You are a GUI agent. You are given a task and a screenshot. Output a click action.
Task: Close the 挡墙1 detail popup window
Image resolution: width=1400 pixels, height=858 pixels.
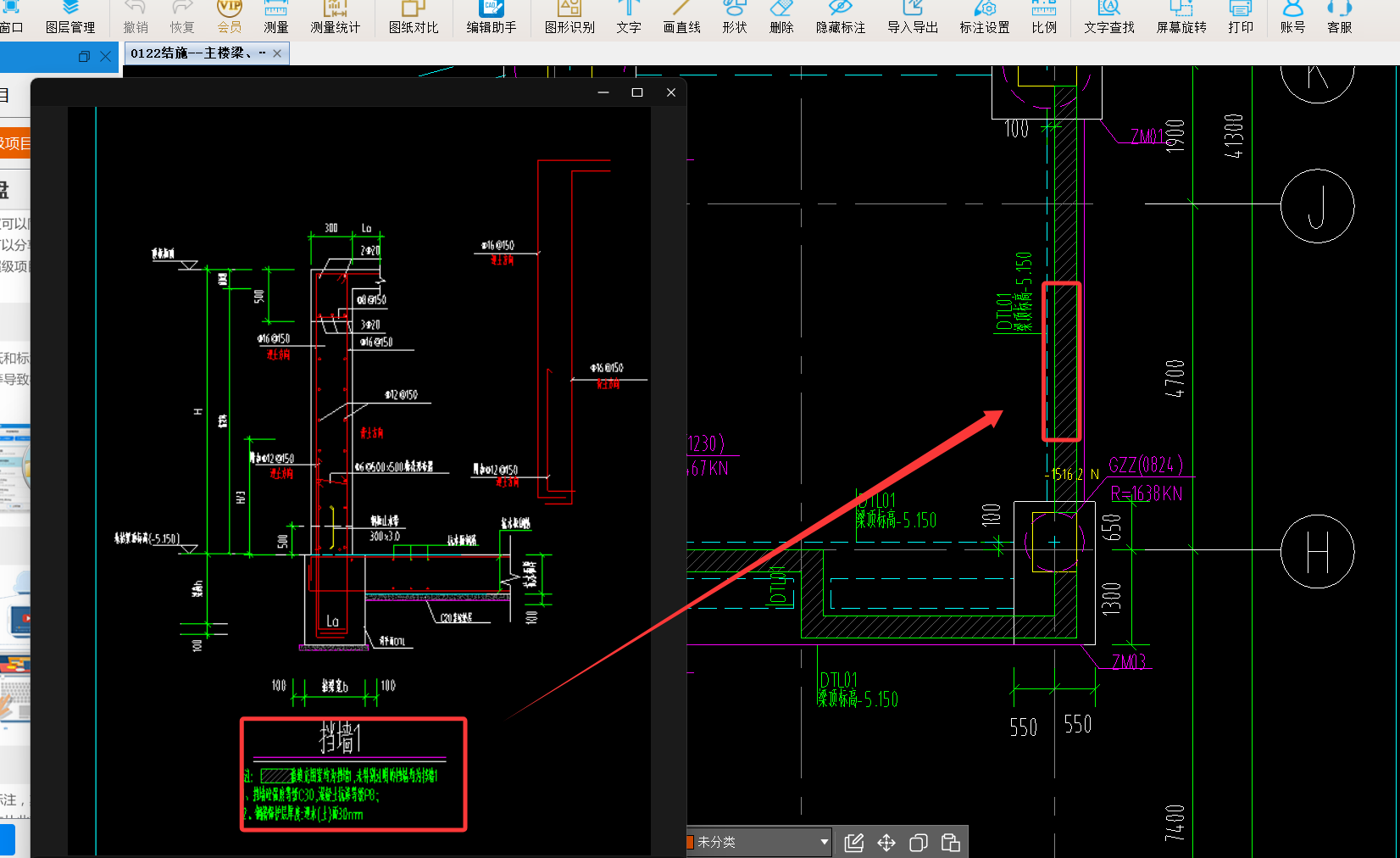click(671, 92)
